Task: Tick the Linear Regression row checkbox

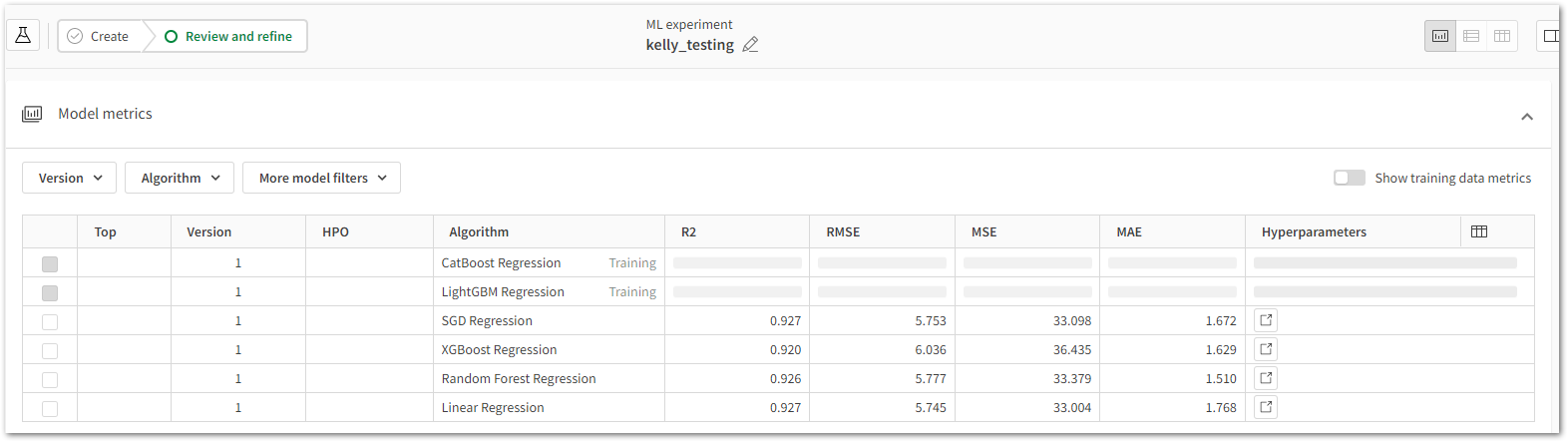Action: 50,408
